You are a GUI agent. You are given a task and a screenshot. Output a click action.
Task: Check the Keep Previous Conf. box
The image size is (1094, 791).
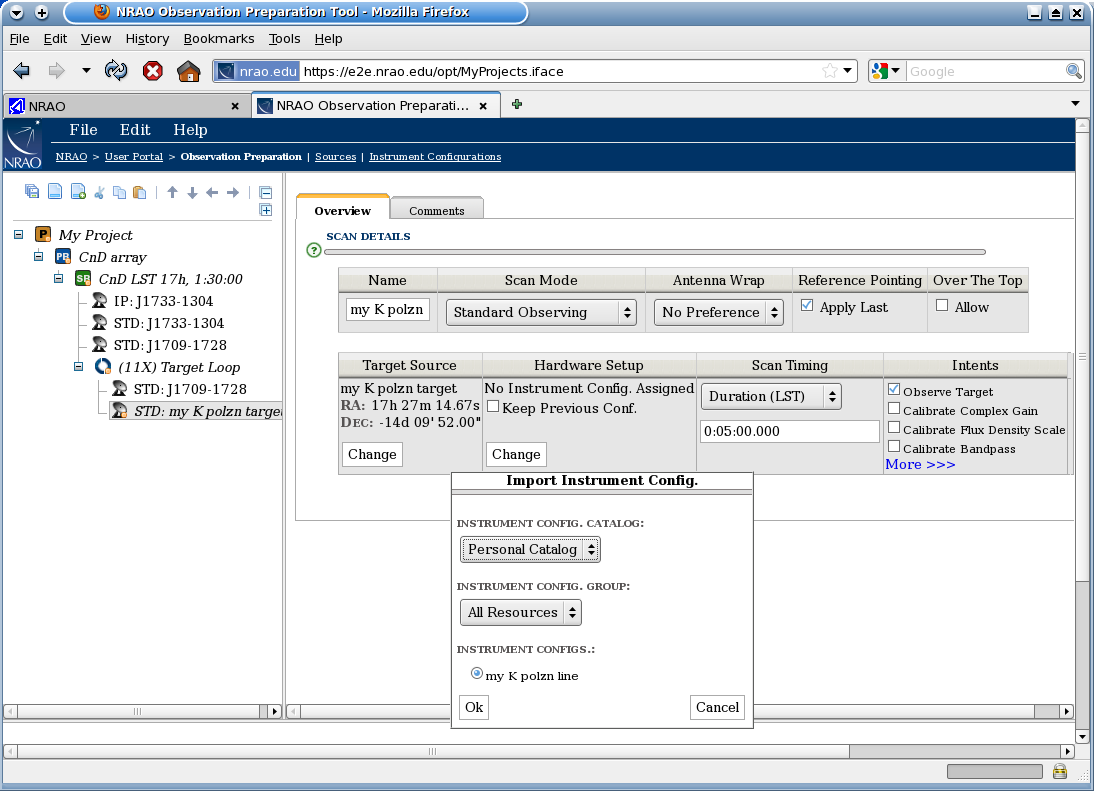pos(493,405)
